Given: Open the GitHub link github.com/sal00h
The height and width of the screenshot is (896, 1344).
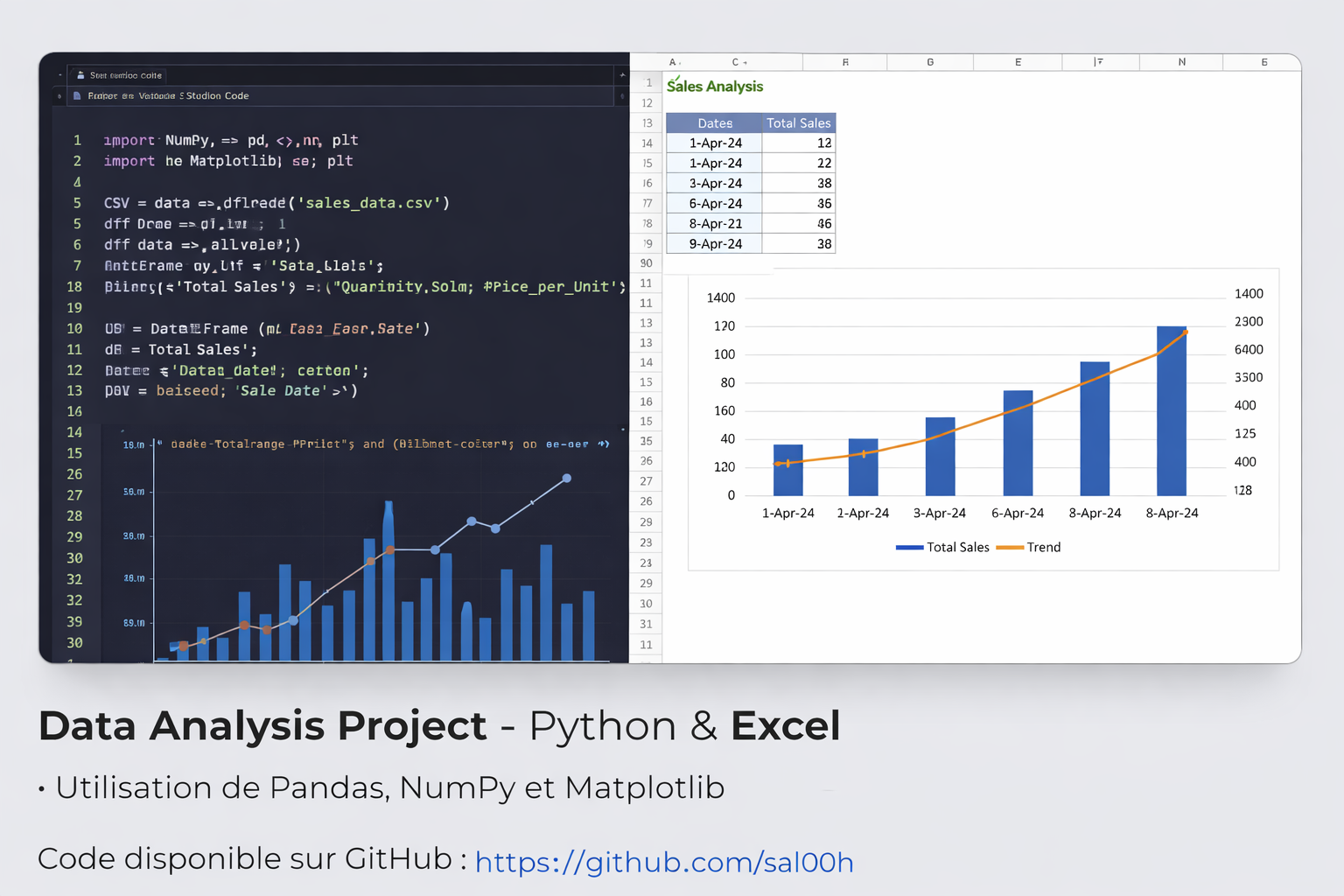Looking at the screenshot, I should pos(663,862).
